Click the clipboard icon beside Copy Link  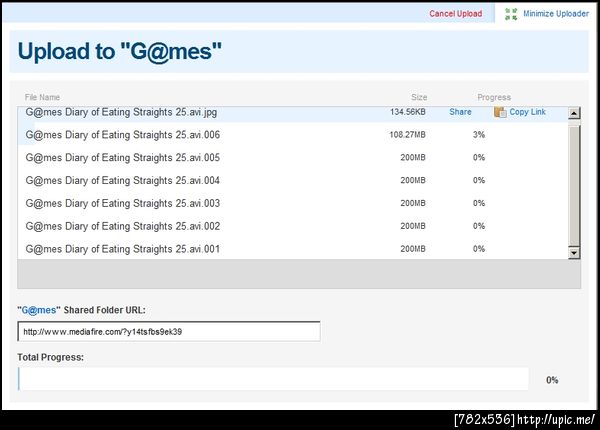500,112
